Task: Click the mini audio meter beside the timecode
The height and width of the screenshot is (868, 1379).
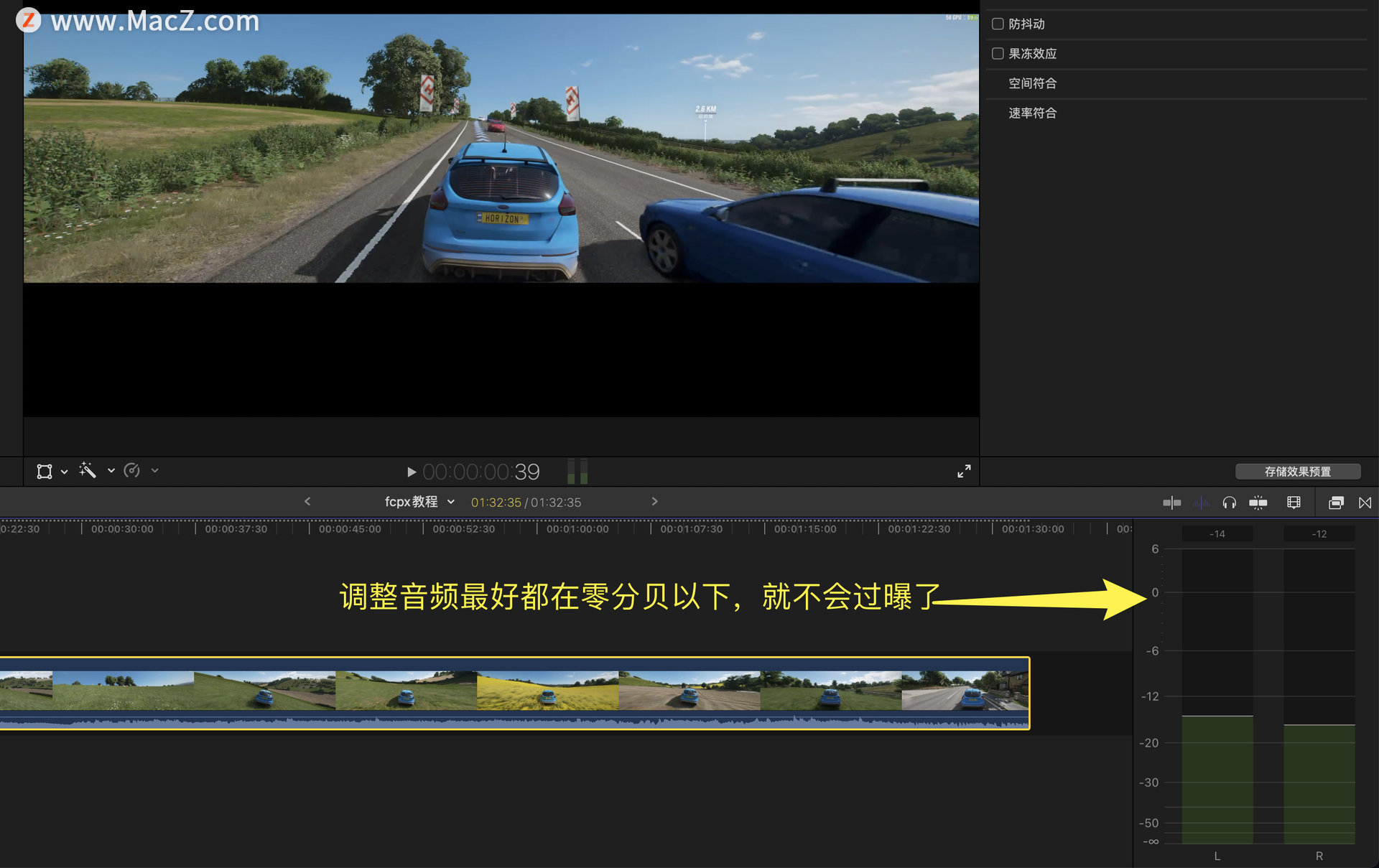Action: (x=577, y=471)
